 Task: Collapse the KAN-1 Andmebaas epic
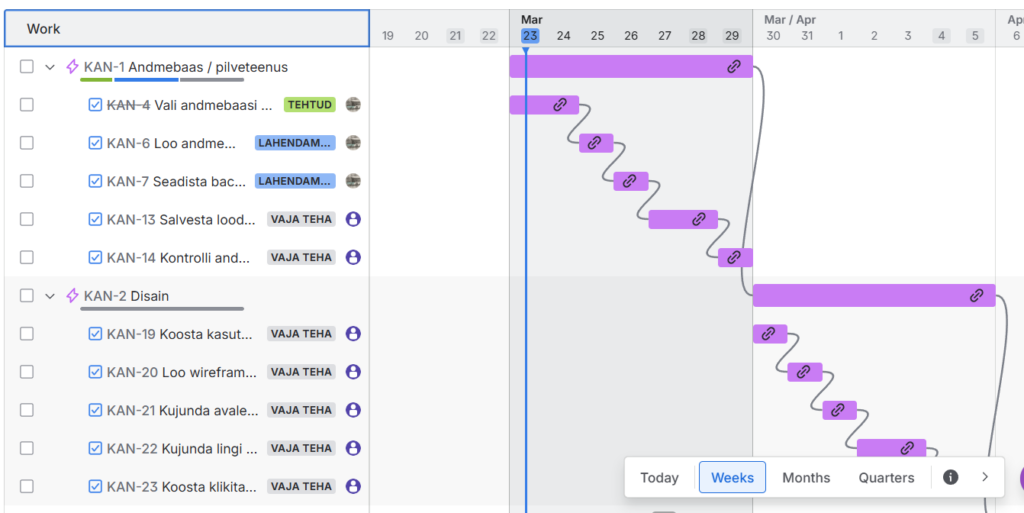click(x=50, y=67)
